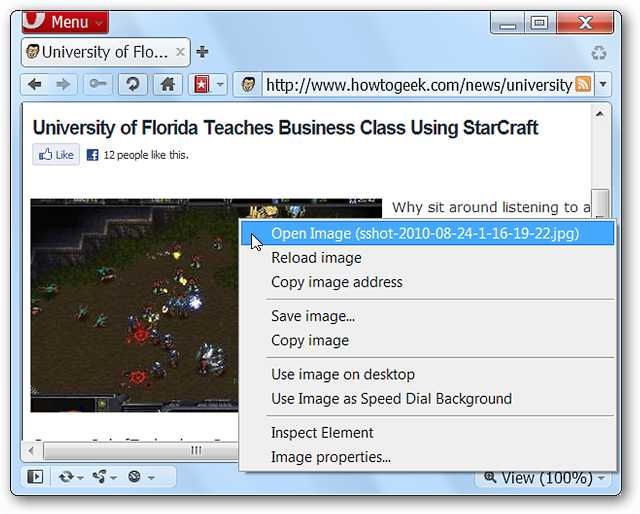Click the Facebook Like button
The width and height of the screenshot is (640, 514).
click(56, 155)
